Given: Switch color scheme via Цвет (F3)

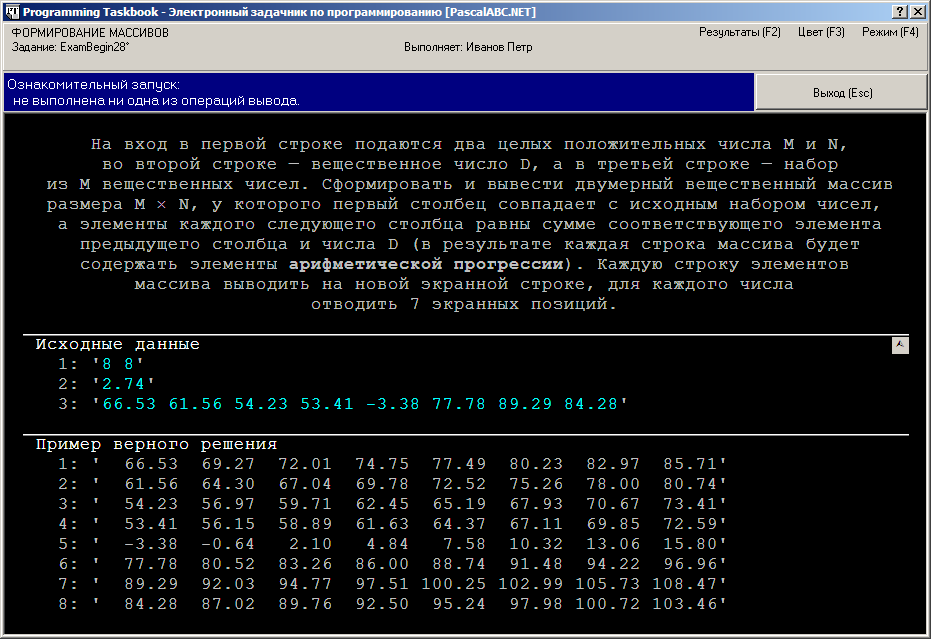Looking at the screenshot, I should (x=821, y=32).
